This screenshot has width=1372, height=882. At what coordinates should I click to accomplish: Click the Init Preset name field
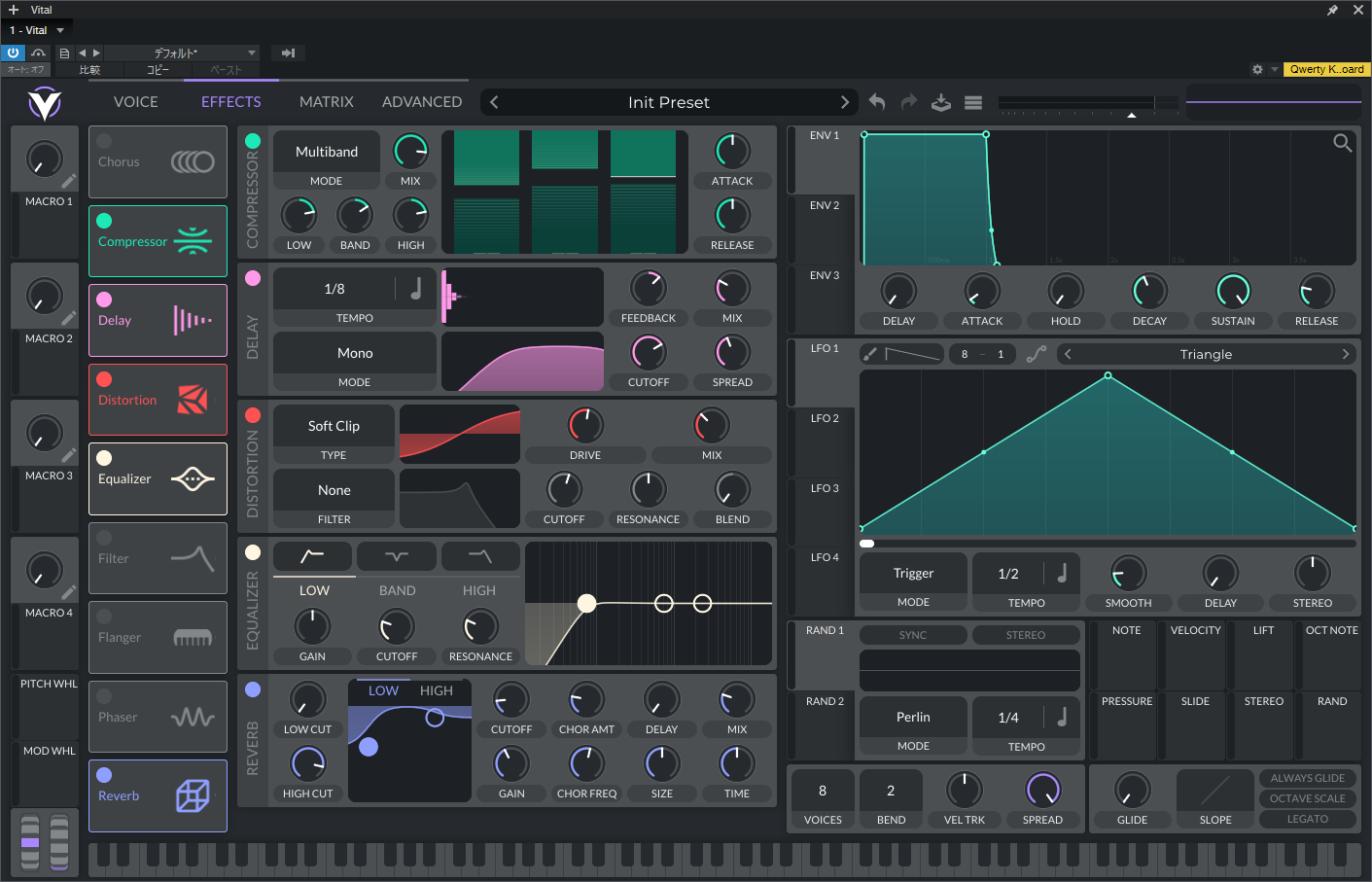click(x=669, y=102)
